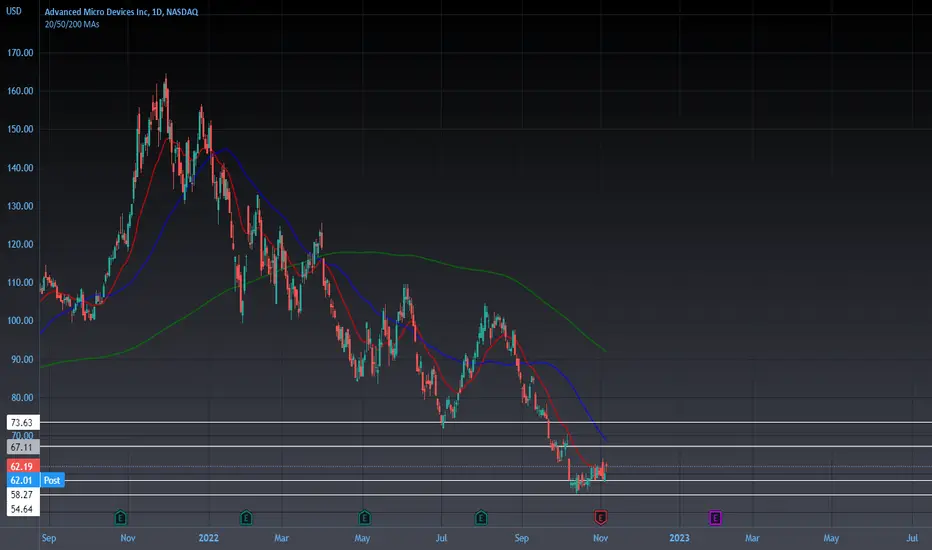Click the Post market label

tap(52, 480)
